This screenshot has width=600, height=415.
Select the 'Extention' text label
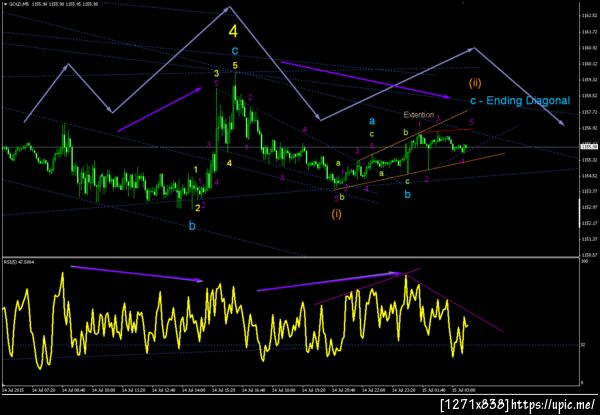pos(419,114)
